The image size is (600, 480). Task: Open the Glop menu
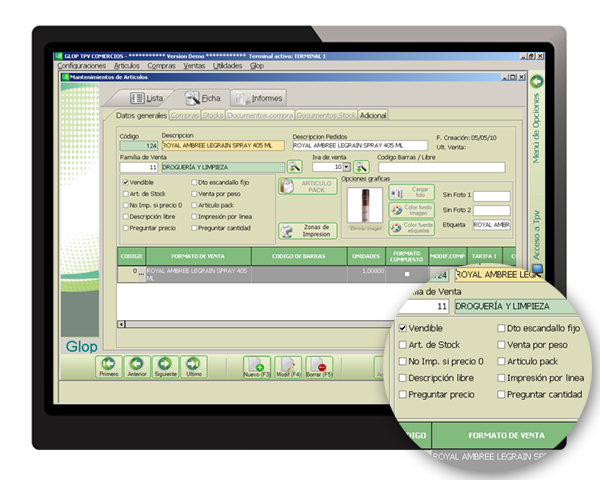(257, 66)
